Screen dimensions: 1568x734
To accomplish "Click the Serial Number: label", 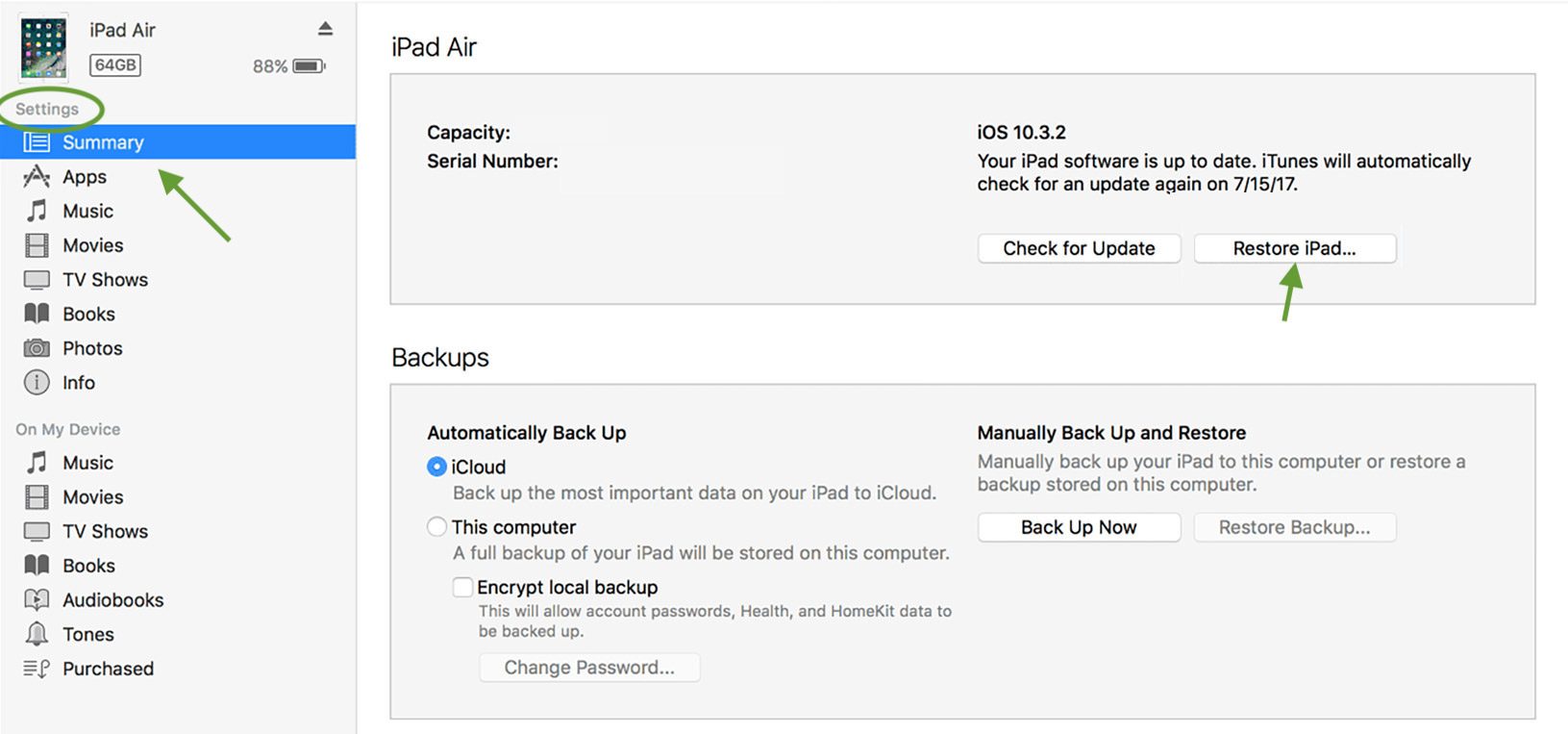I will [492, 161].
